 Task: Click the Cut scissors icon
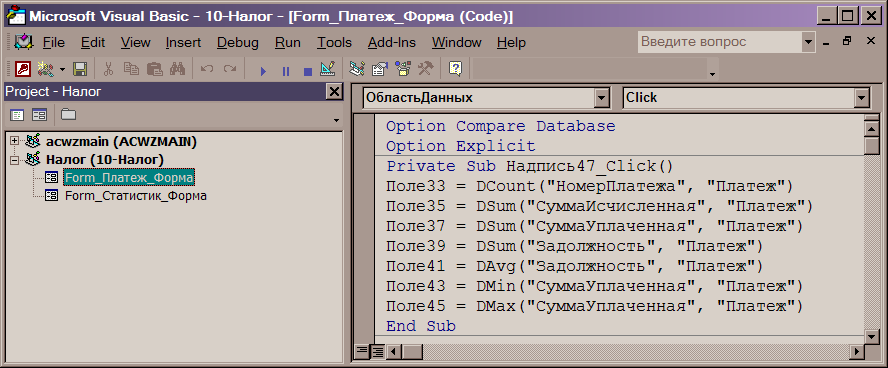pos(108,70)
